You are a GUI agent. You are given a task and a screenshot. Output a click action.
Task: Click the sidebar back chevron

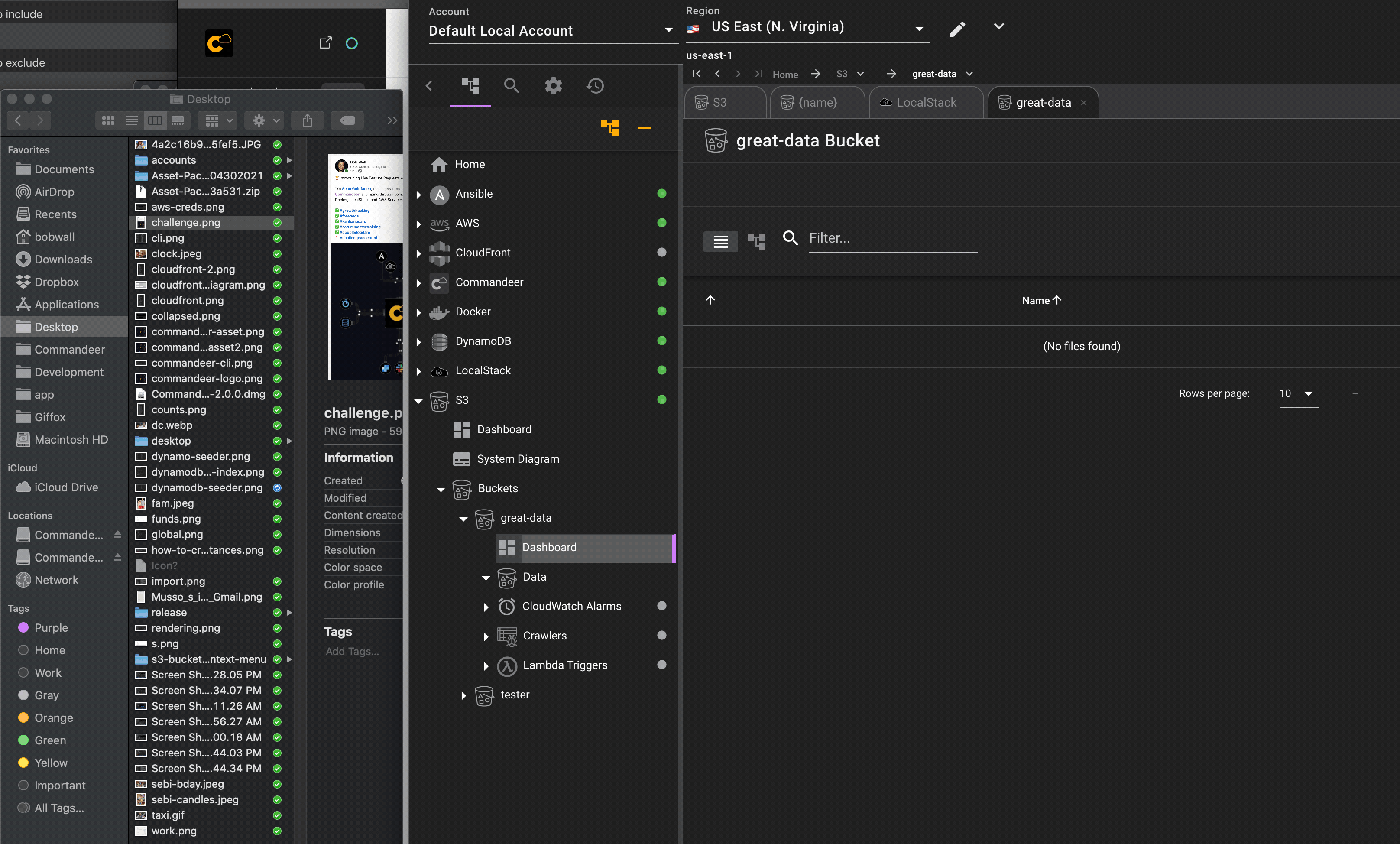click(429, 86)
